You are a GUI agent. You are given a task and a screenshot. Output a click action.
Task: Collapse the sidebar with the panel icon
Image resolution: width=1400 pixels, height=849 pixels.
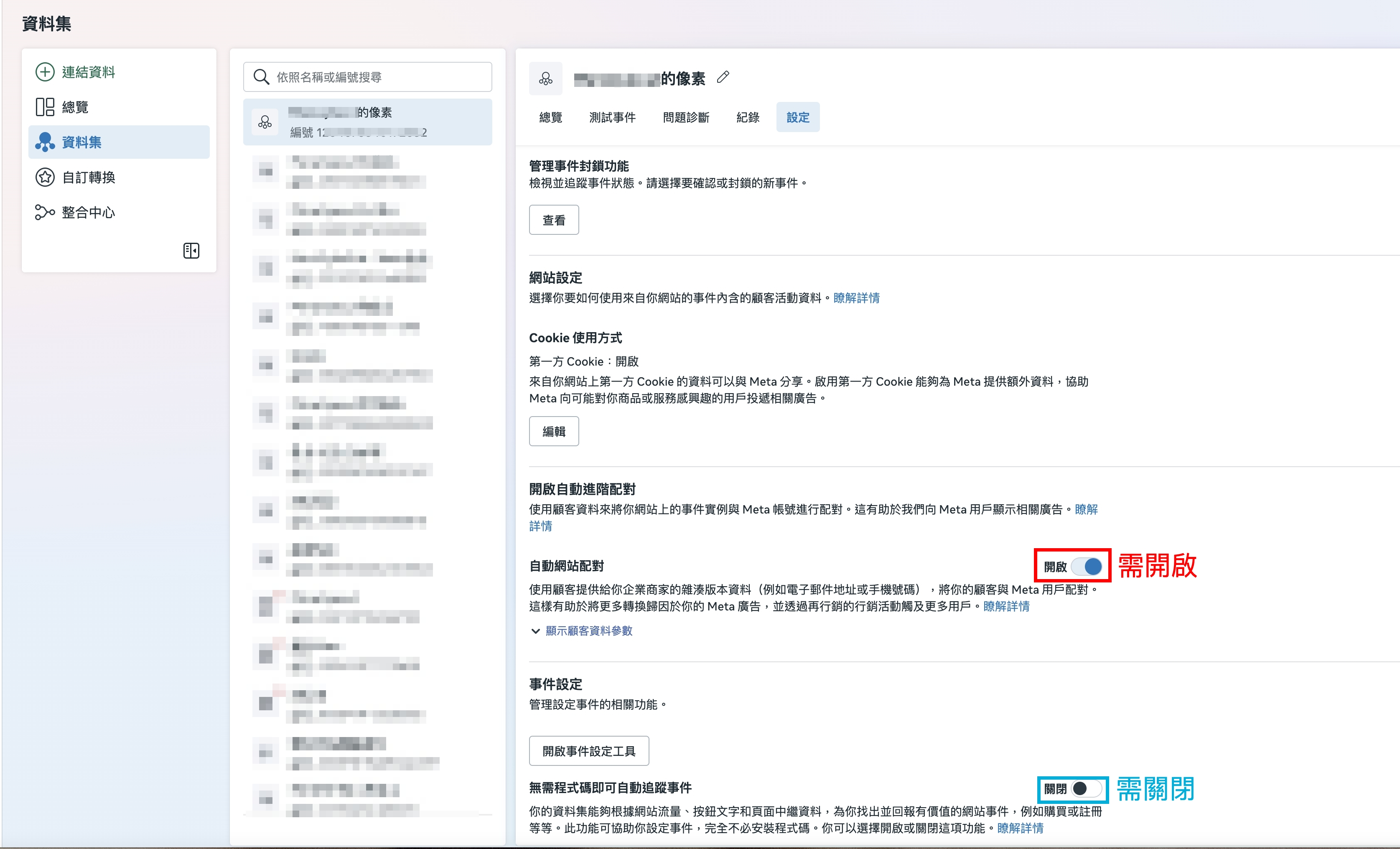point(191,250)
